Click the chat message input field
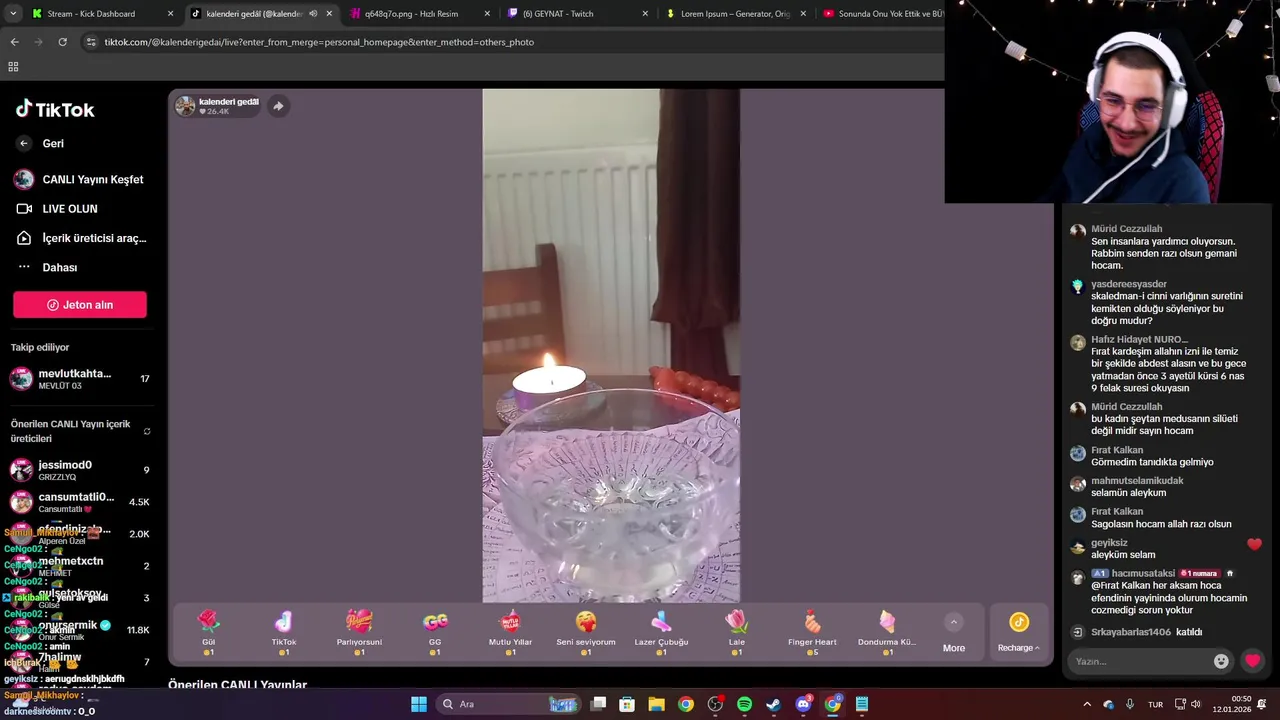The width and height of the screenshot is (1280, 720). (x=1141, y=661)
